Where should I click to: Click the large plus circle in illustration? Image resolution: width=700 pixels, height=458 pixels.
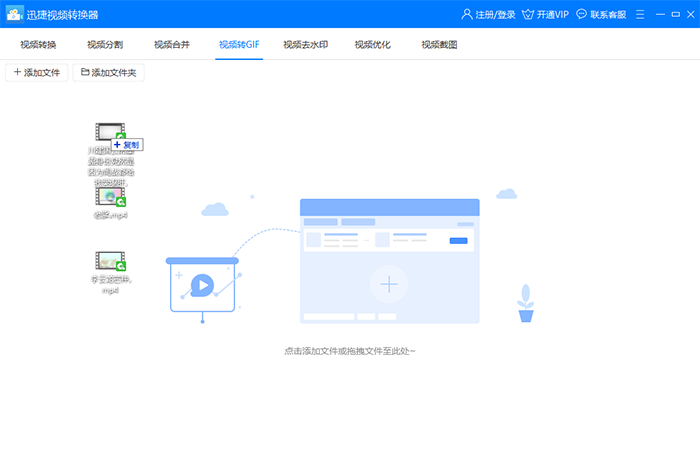tap(389, 284)
